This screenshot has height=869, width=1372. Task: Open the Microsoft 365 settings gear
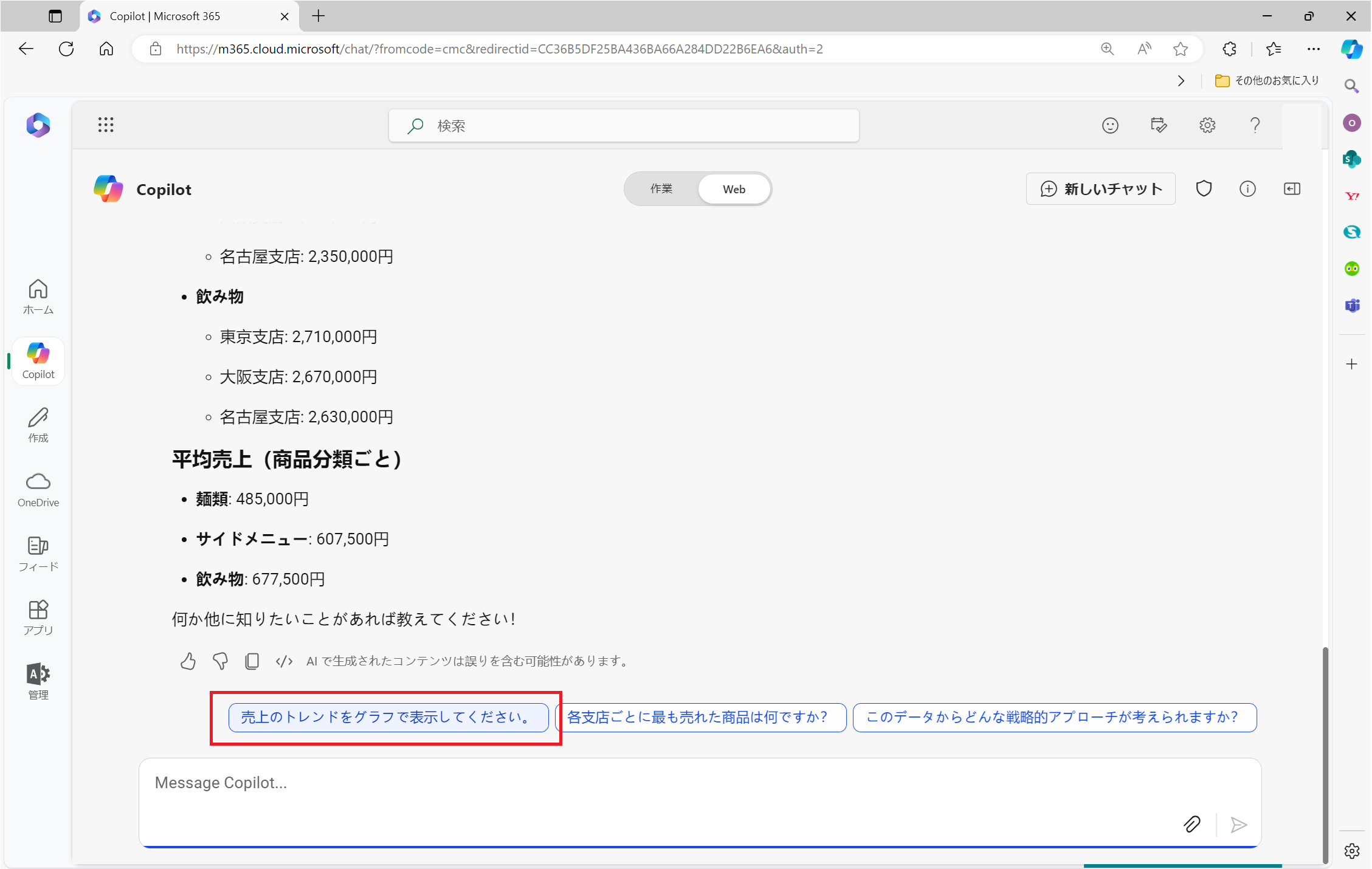coord(1207,125)
